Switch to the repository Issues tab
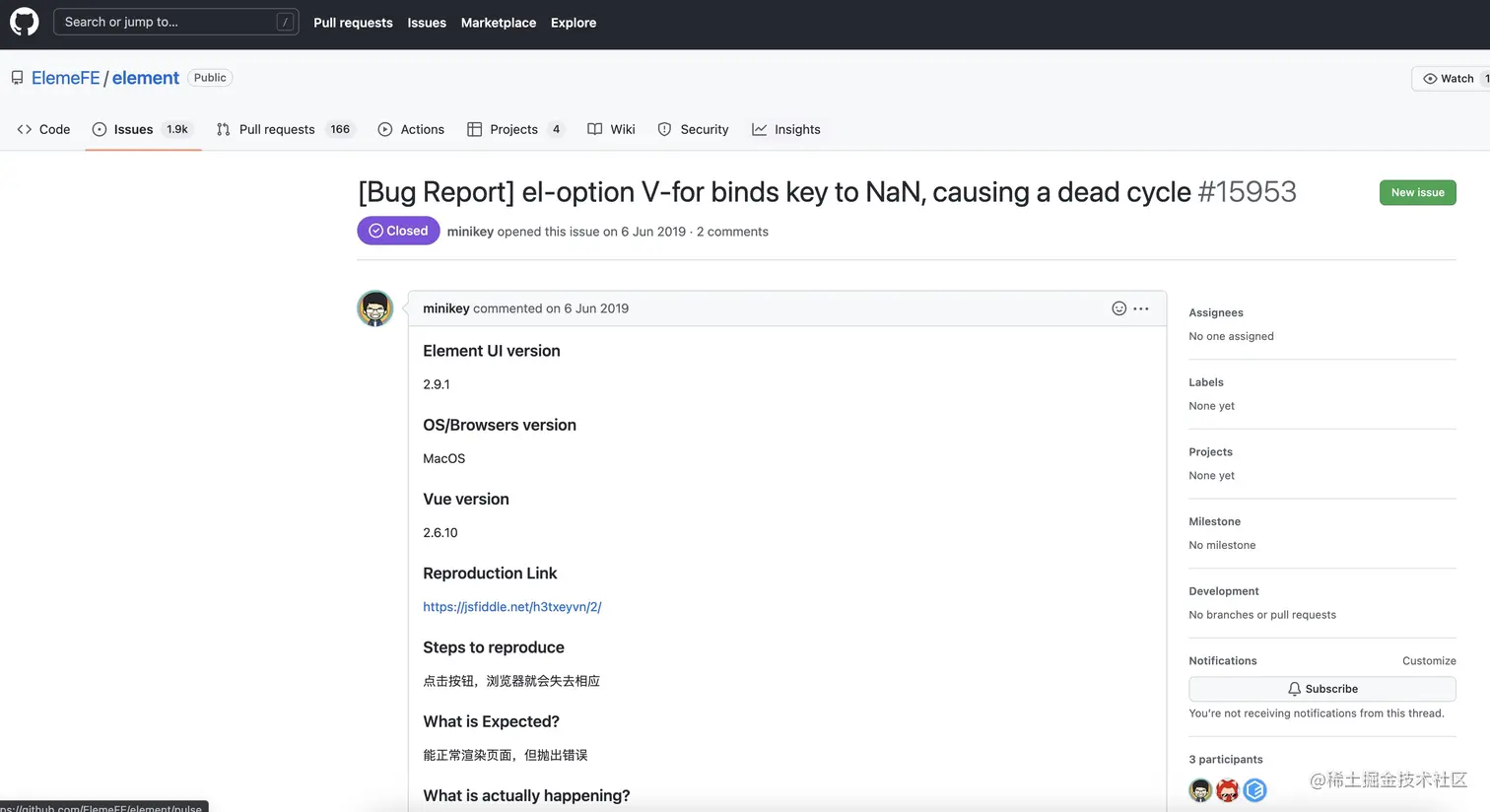Screen dimensions: 1490x812 [x=143, y=129]
